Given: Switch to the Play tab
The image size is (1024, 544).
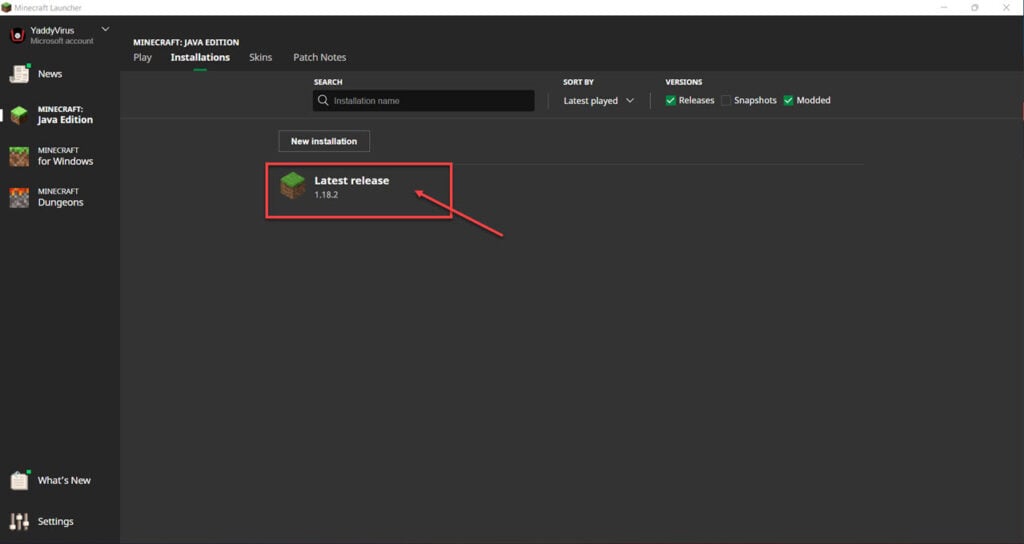Looking at the screenshot, I should [x=142, y=57].
